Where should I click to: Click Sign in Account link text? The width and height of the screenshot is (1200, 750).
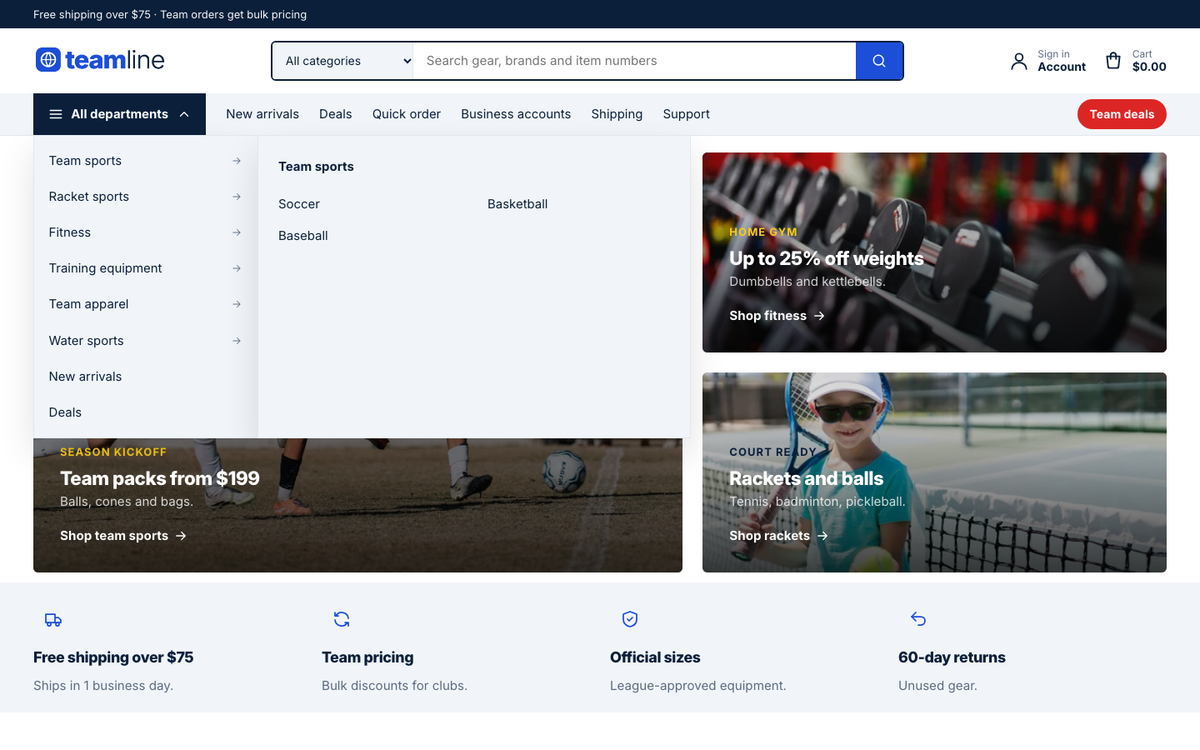tap(1061, 61)
